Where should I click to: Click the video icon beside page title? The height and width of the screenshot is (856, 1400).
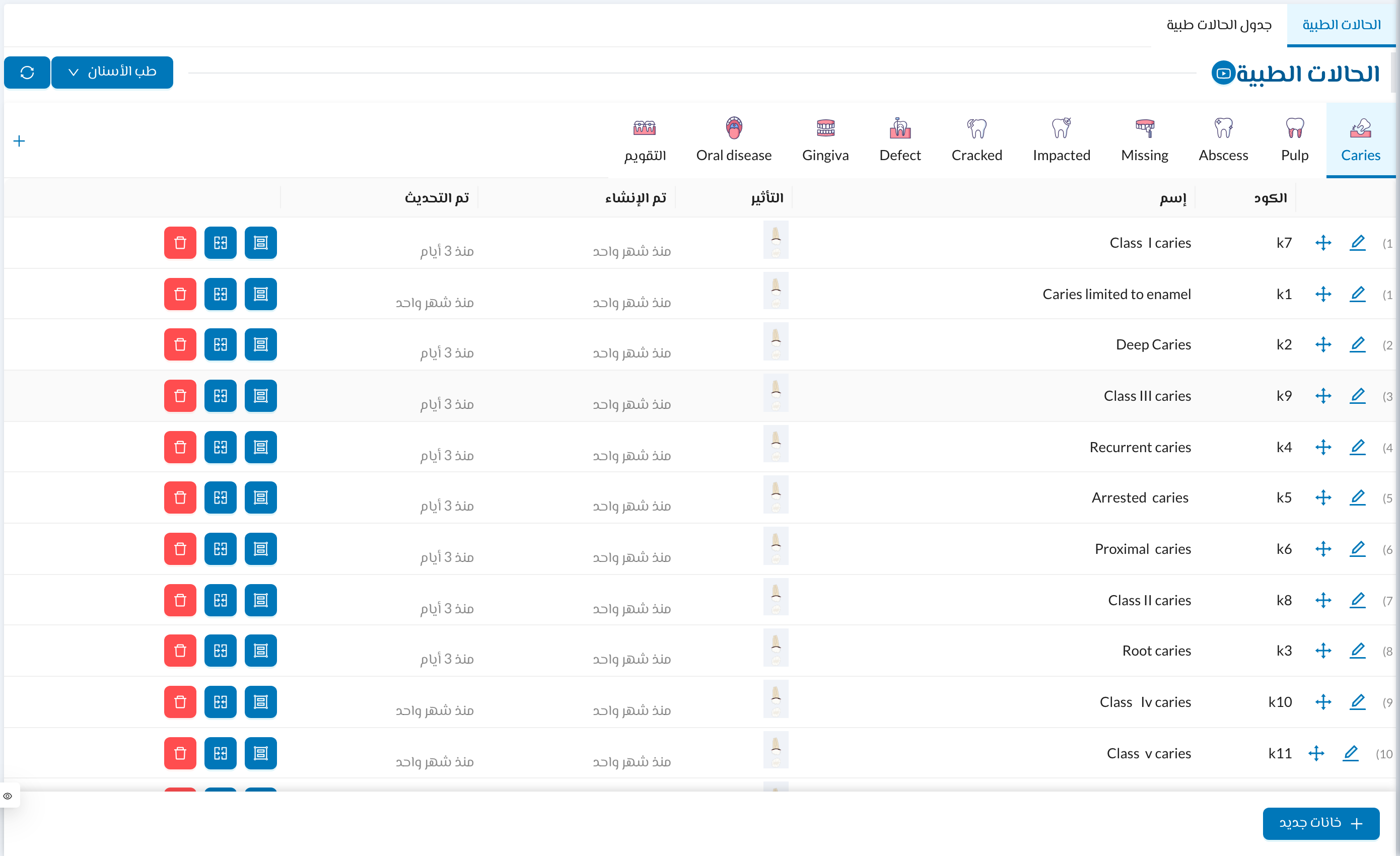coord(1223,73)
